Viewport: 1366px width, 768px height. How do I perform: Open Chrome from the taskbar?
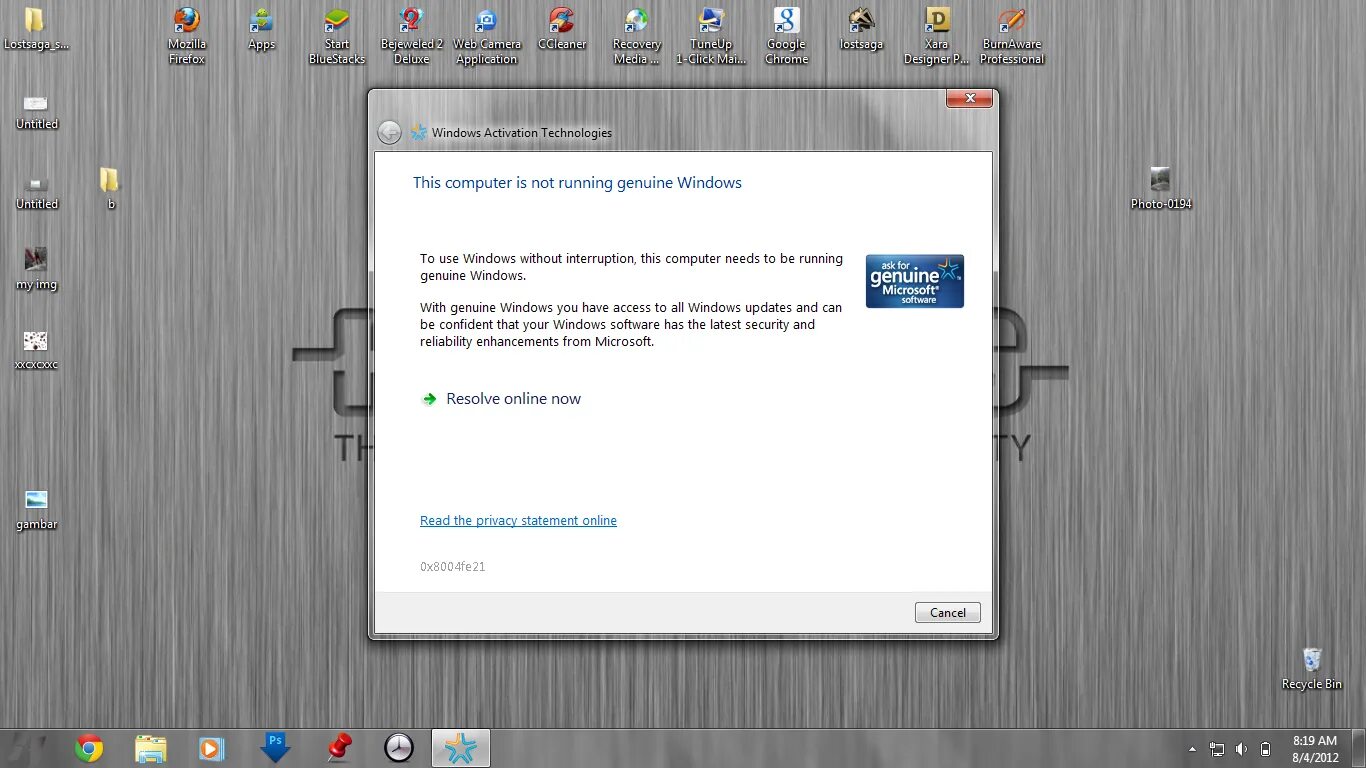click(89, 748)
